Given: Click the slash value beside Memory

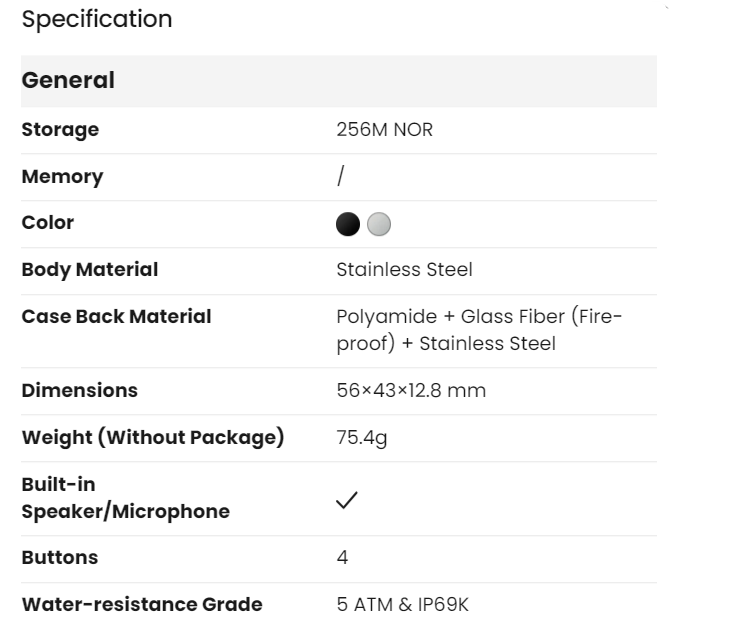Looking at the screenshot, I should pos(341,177).
